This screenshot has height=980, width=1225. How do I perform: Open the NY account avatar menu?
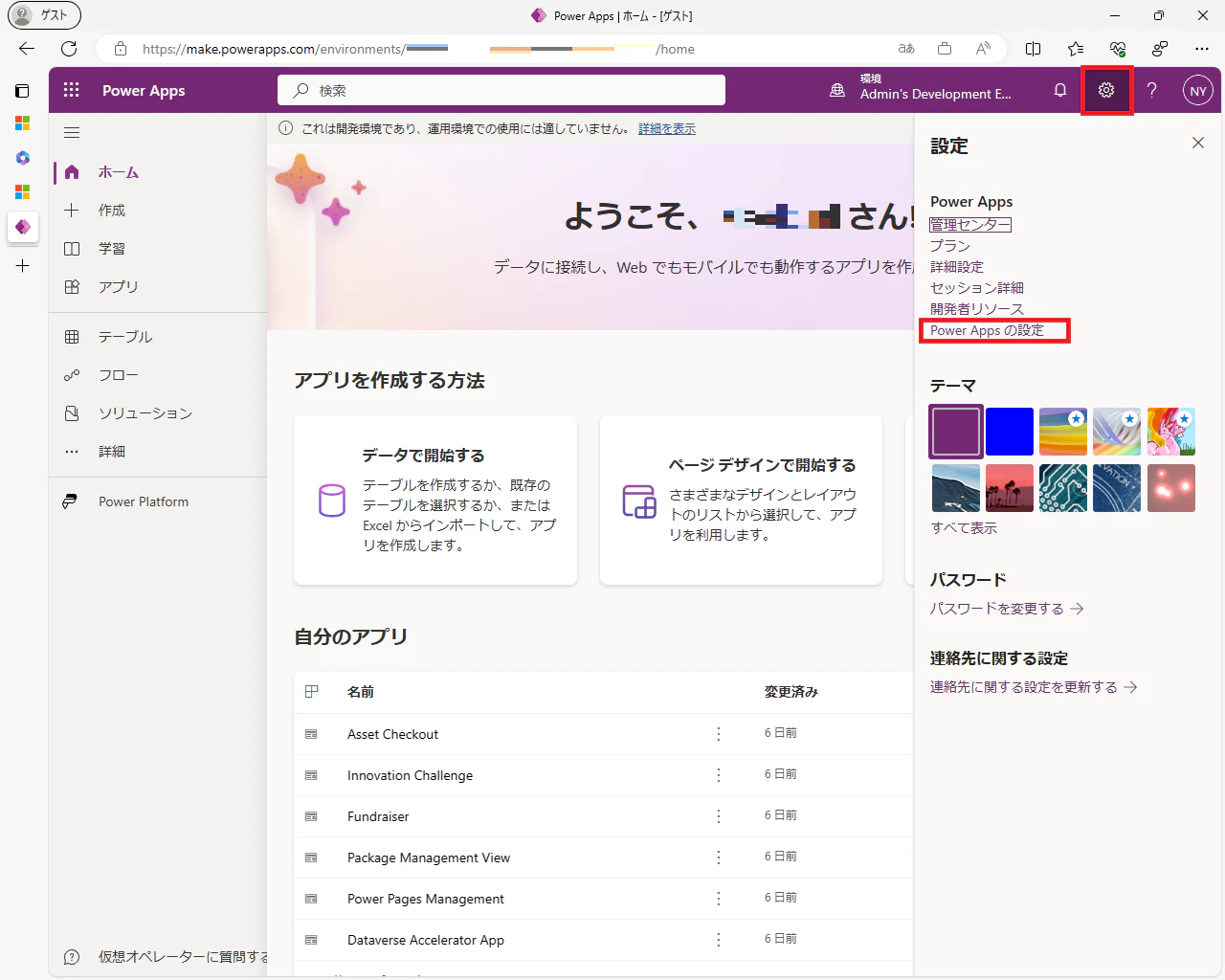[x=1198, y=91]
